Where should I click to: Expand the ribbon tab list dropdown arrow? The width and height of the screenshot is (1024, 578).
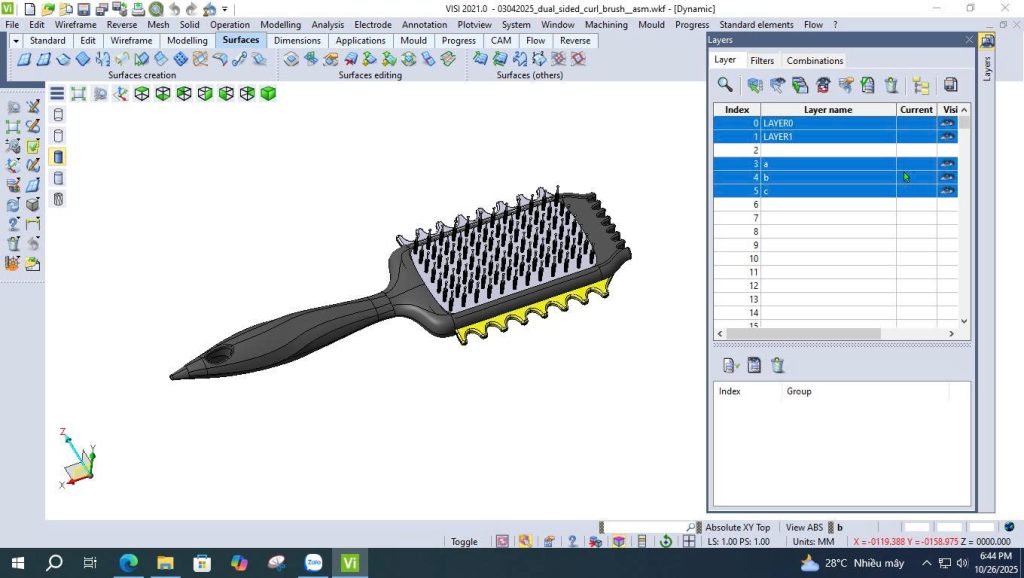[x=16, y=41]
